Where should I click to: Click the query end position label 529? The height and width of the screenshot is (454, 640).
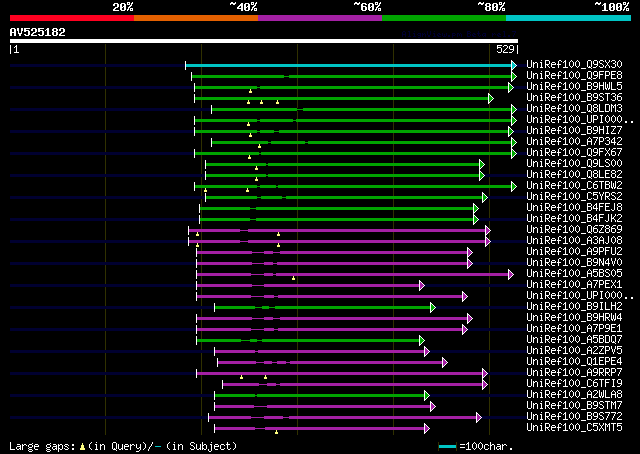click(x=505, y=49)
